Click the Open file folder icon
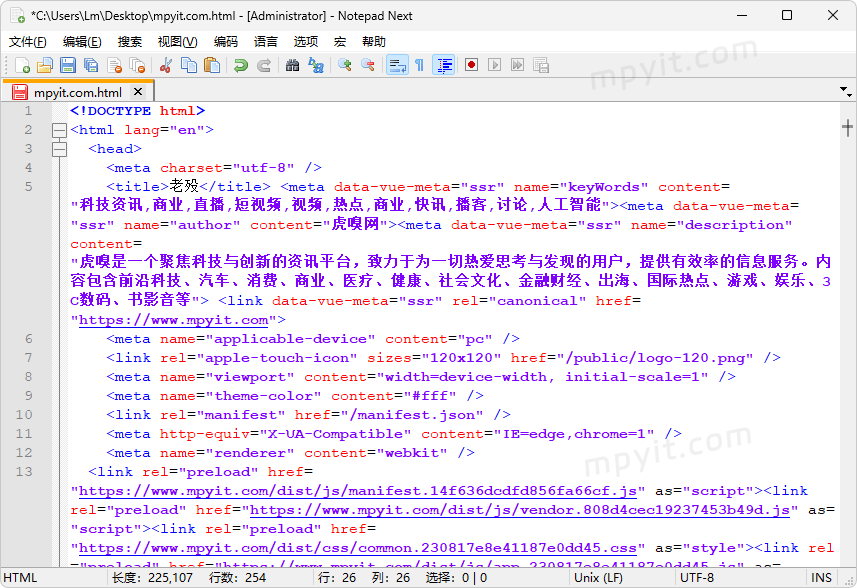The height and width of the screenshot is (588, 857). coord(45,65)
